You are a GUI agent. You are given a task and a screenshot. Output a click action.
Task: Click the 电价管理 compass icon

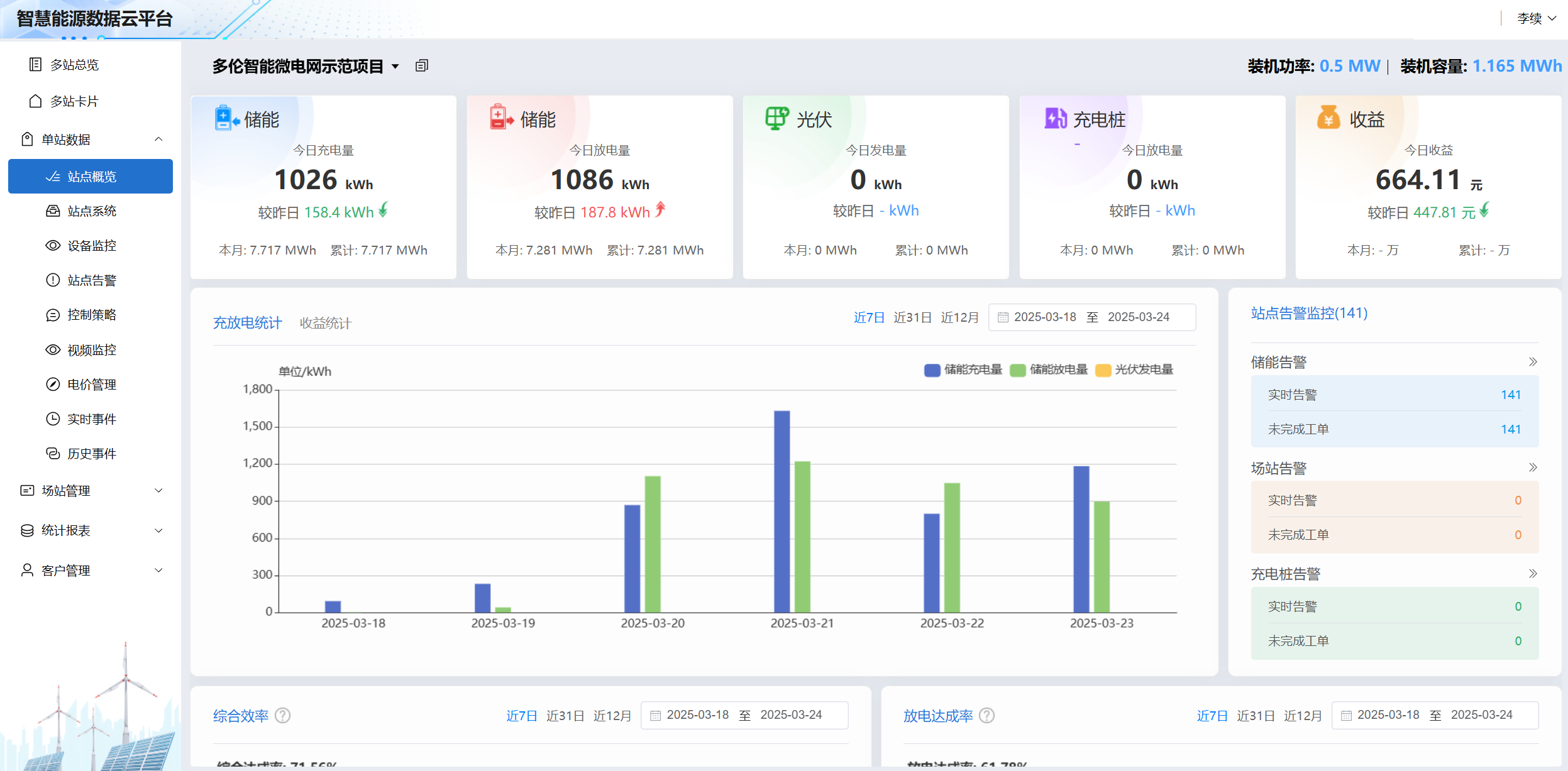(53, 385)
